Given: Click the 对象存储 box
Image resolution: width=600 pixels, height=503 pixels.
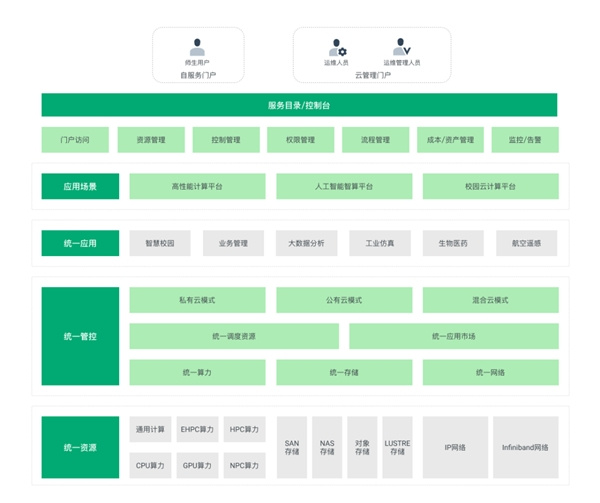Looking at the screenshot, I should [x=362, y=447].
